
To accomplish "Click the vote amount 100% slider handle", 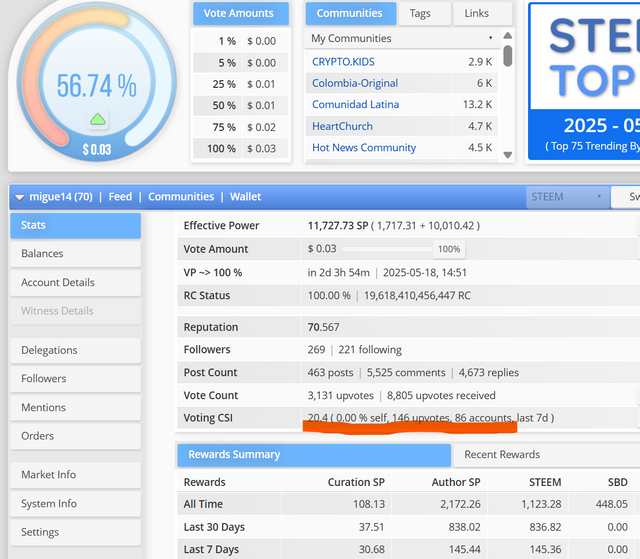I will [449, 249].
